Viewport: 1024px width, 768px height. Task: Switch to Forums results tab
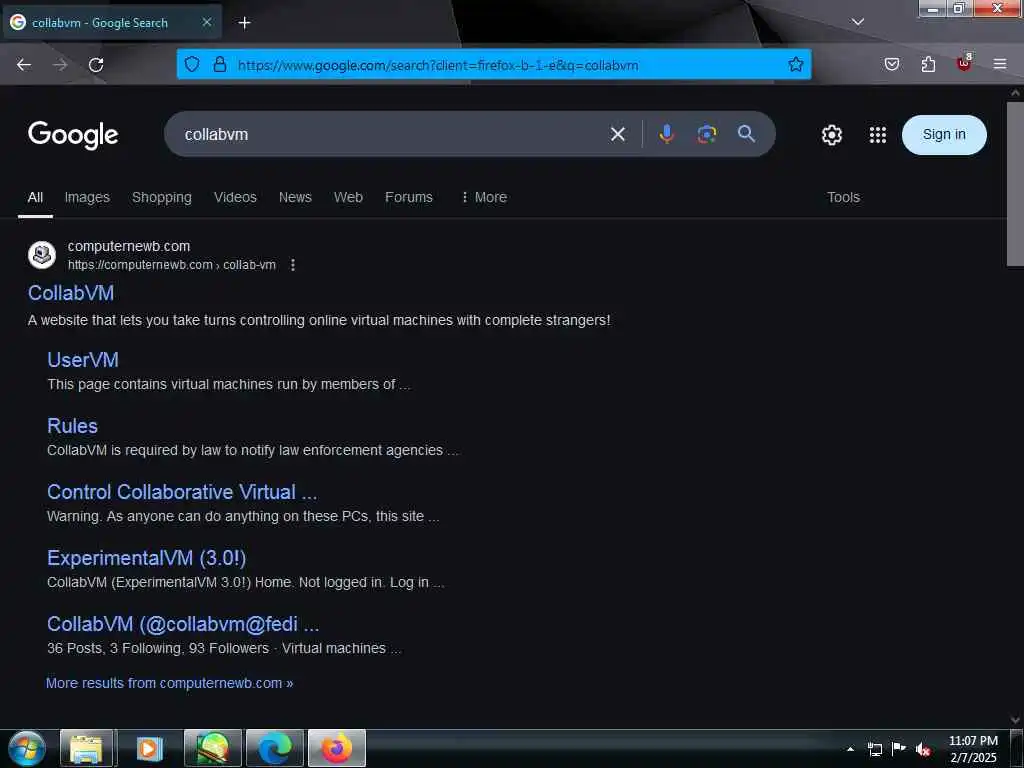coord(409,197)
